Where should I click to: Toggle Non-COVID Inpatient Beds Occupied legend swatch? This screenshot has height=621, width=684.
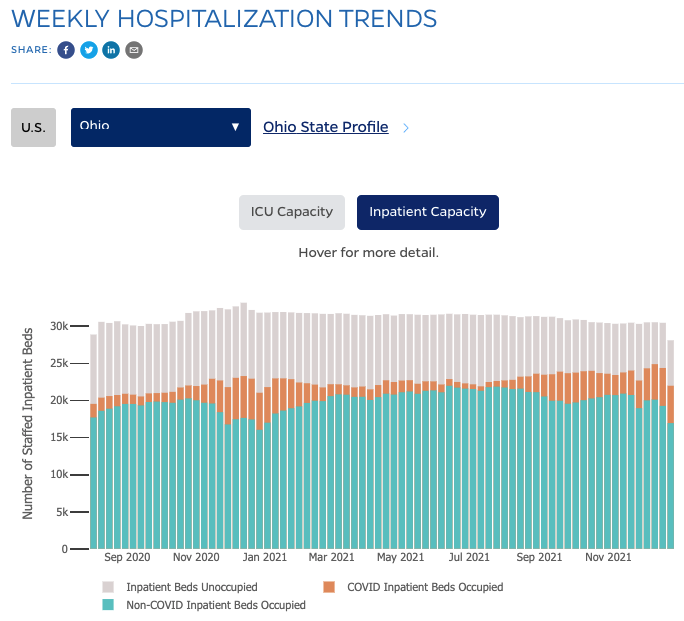(x=108, y=605)
